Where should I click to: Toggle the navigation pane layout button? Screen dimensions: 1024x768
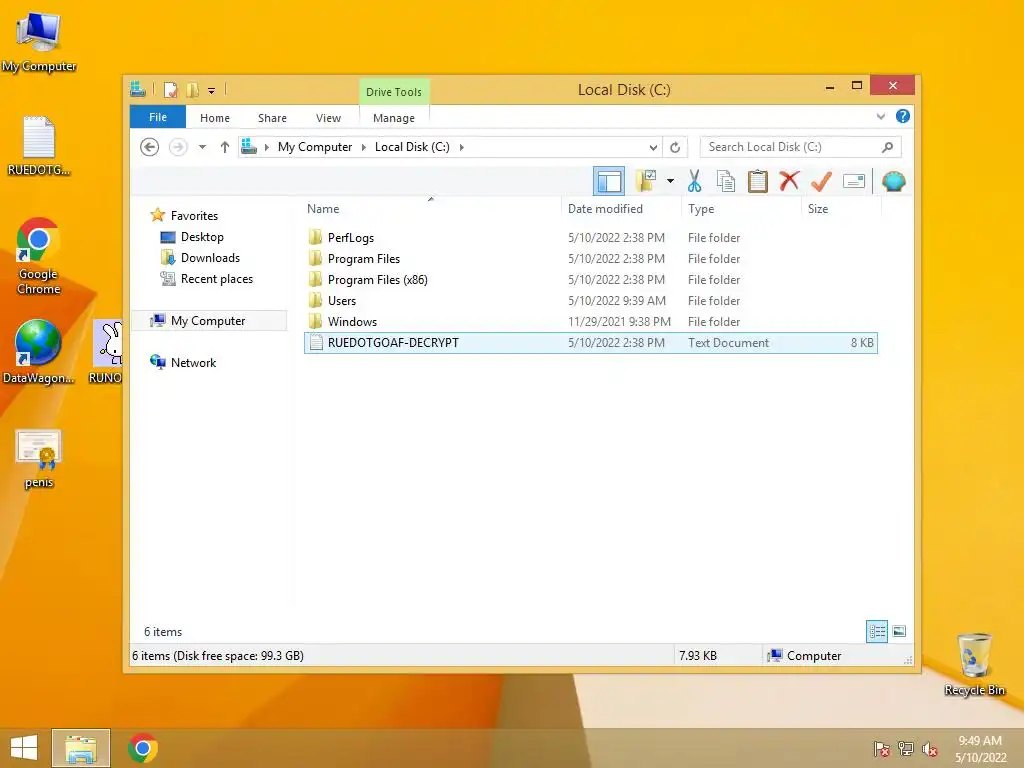click(x=609, y=182)
